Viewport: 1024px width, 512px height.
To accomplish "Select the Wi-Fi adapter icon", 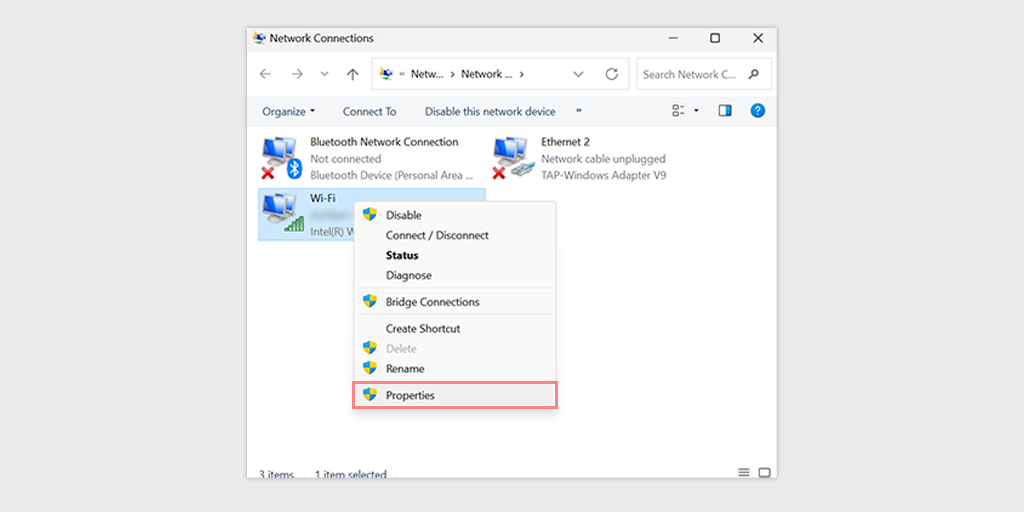I will 283,214.
